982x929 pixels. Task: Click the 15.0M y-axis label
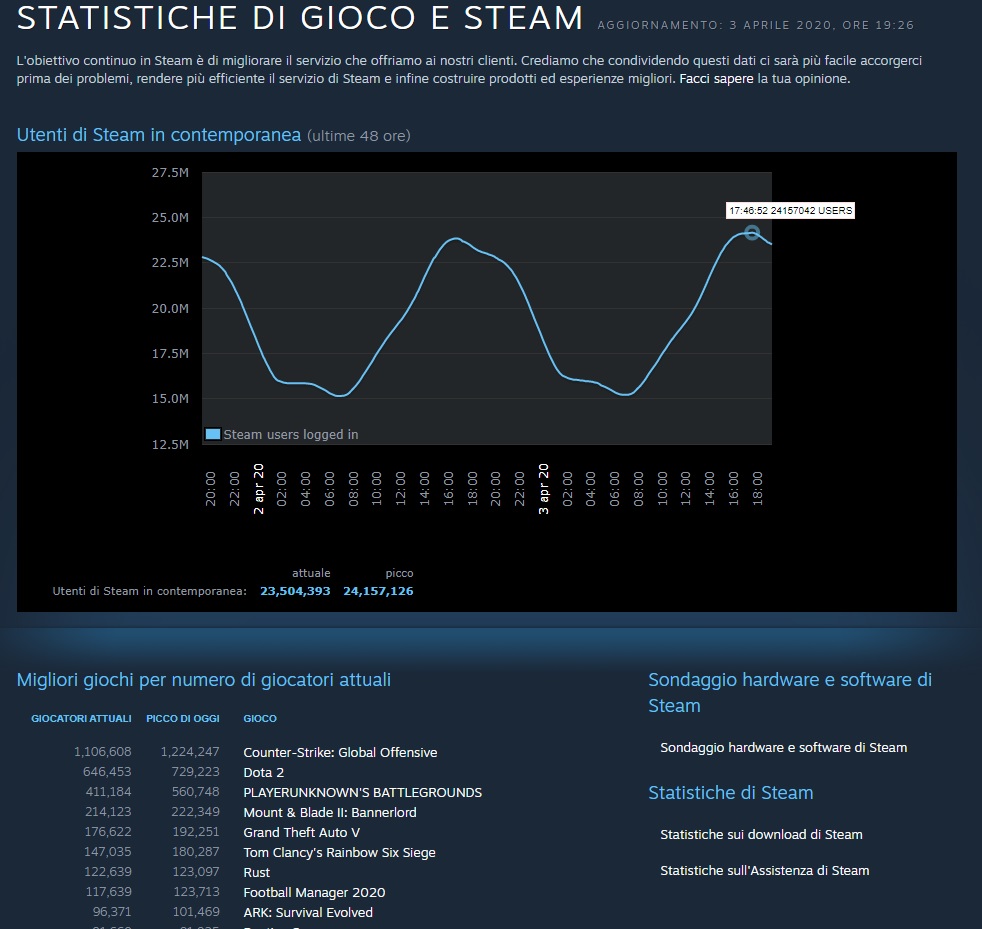(170, 398)
